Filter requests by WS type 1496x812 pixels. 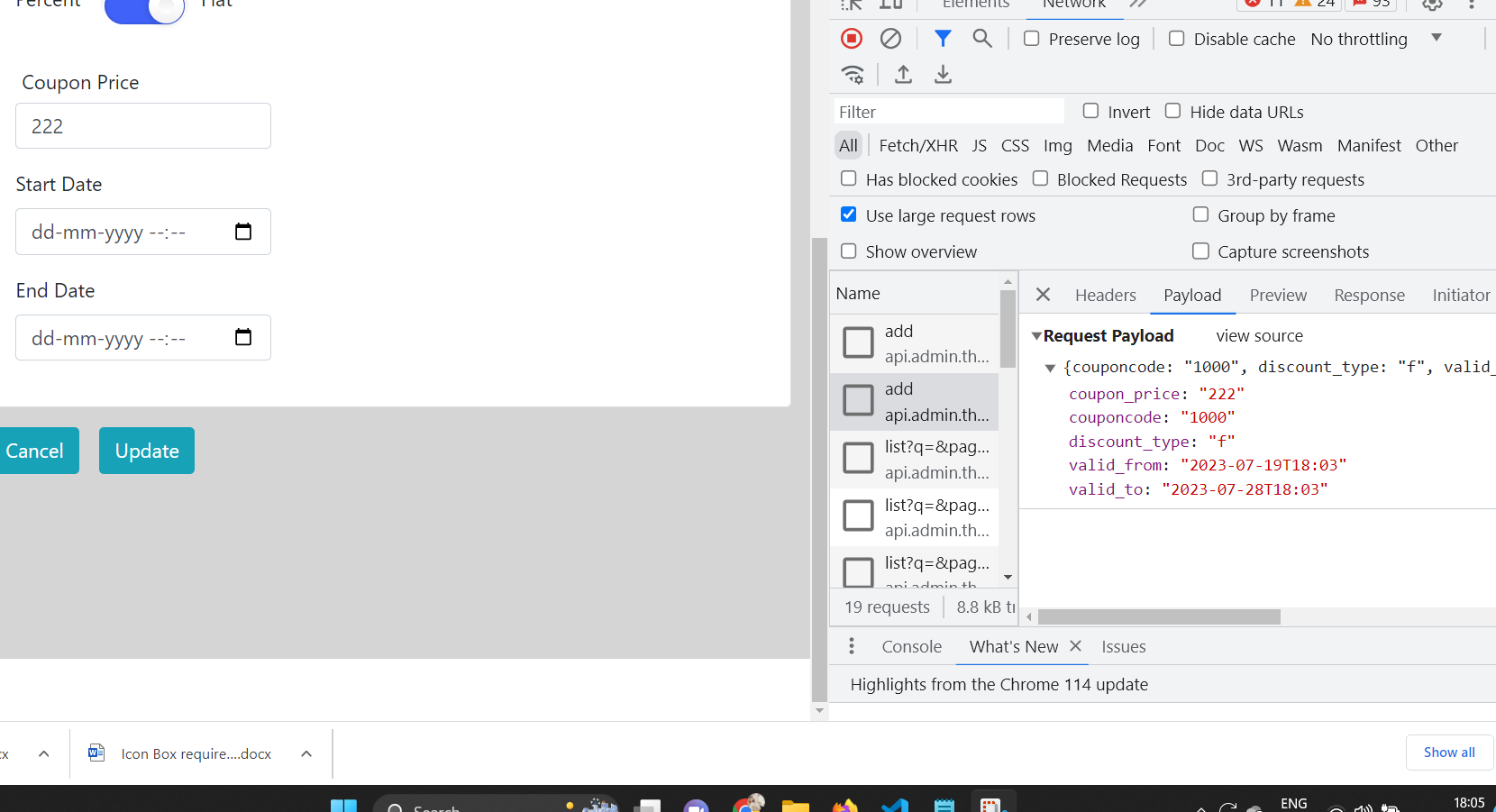click(1251, 145)
